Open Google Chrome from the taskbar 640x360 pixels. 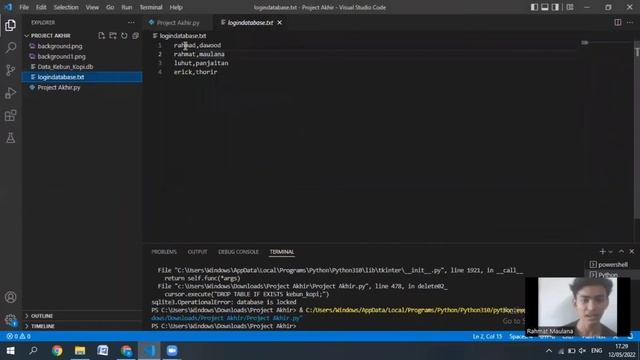(57, 351)
